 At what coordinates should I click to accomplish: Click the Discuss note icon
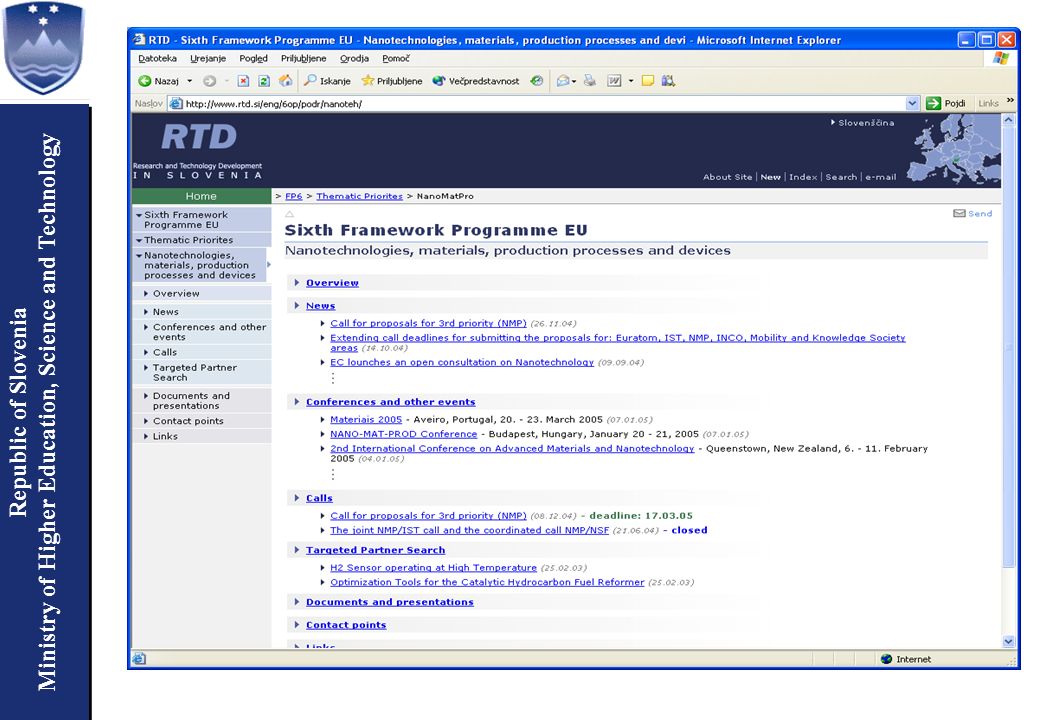point(648,81)
